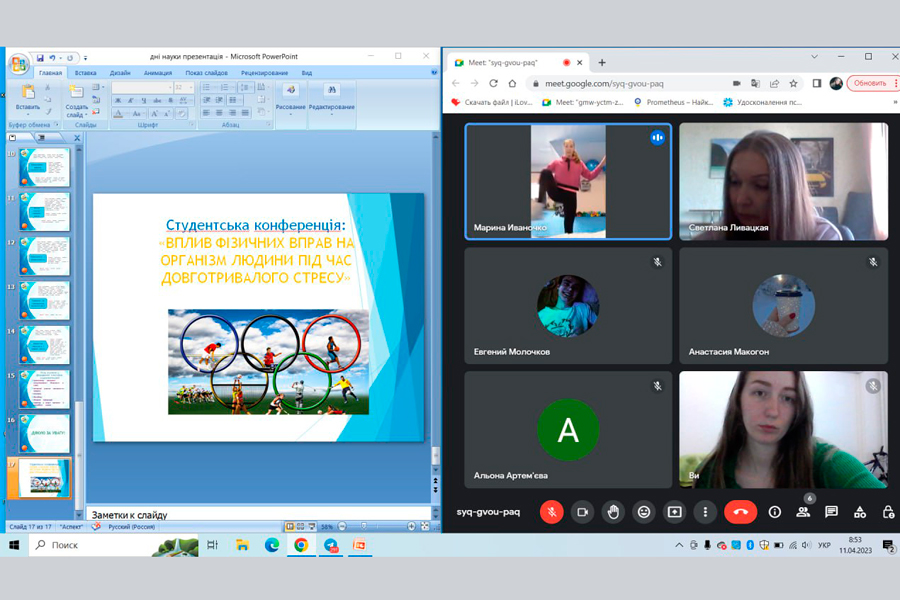Open the emoji reactions in Meet

point(644,512)
